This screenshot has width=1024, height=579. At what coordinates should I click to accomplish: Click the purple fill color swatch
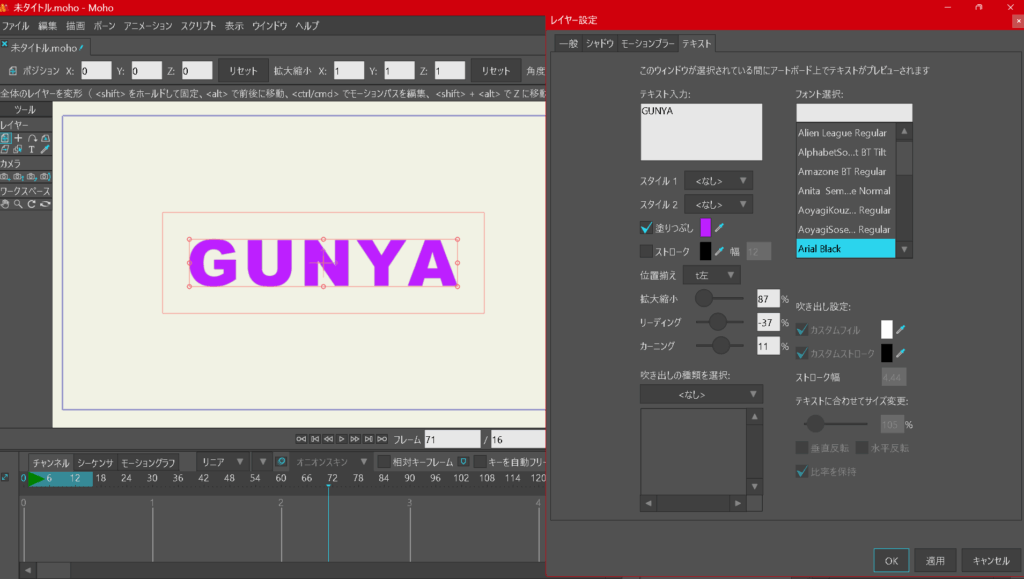(705, 228)
